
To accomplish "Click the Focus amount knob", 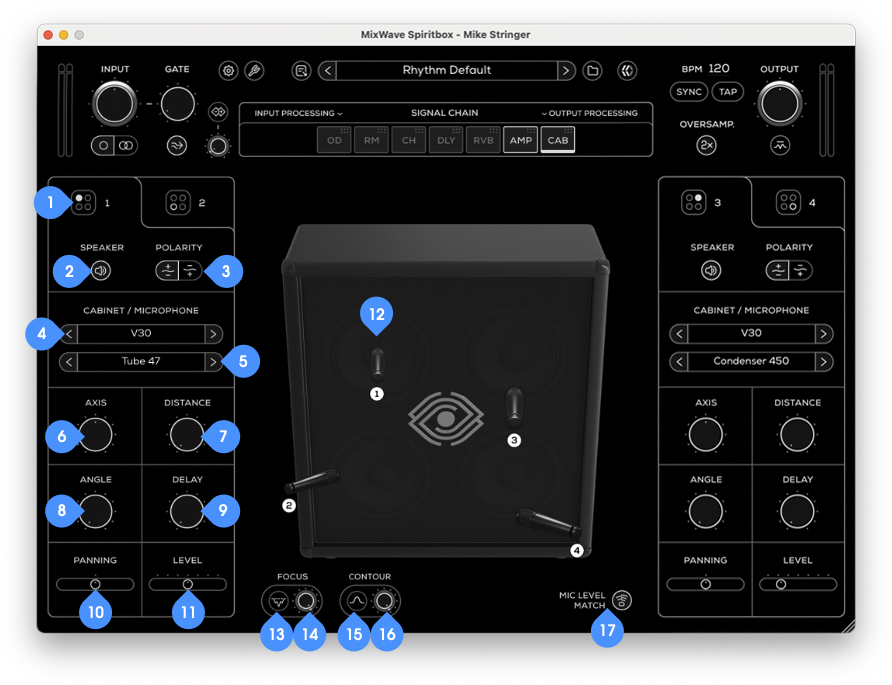I will pos(306,601).
